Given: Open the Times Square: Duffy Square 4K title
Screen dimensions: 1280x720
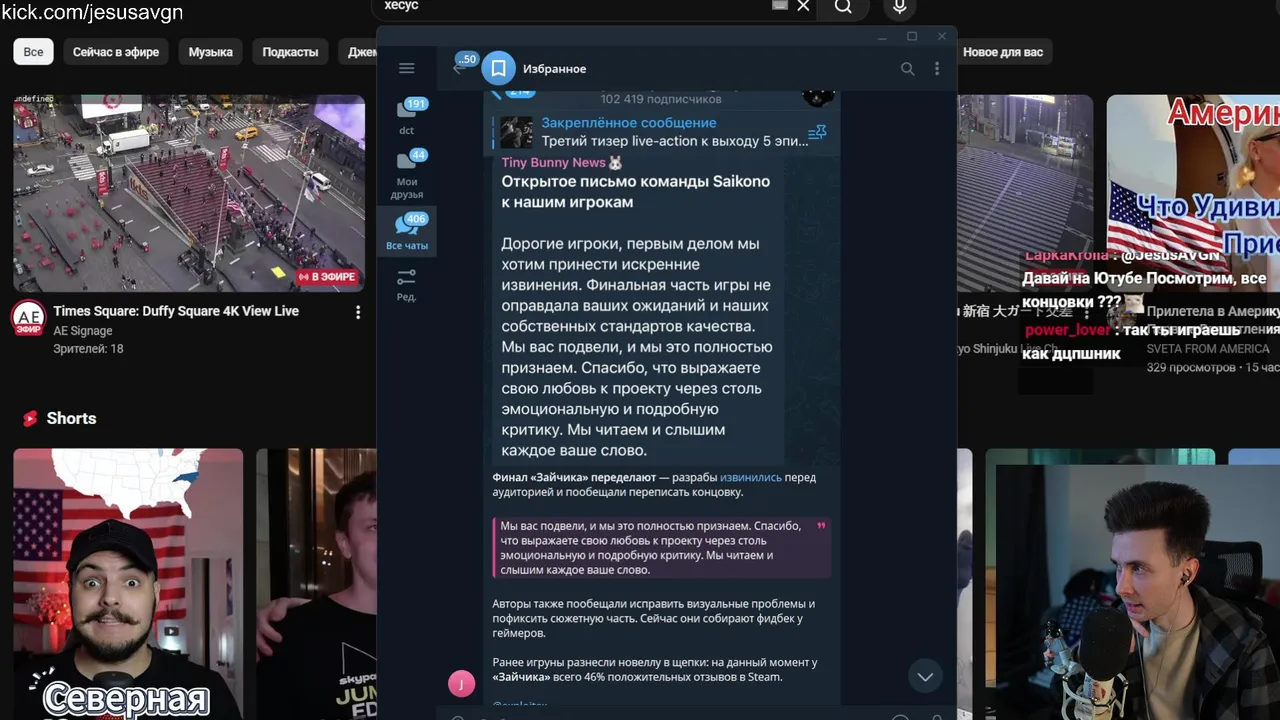Looking at the screenshot, I should tap(176, 311).
